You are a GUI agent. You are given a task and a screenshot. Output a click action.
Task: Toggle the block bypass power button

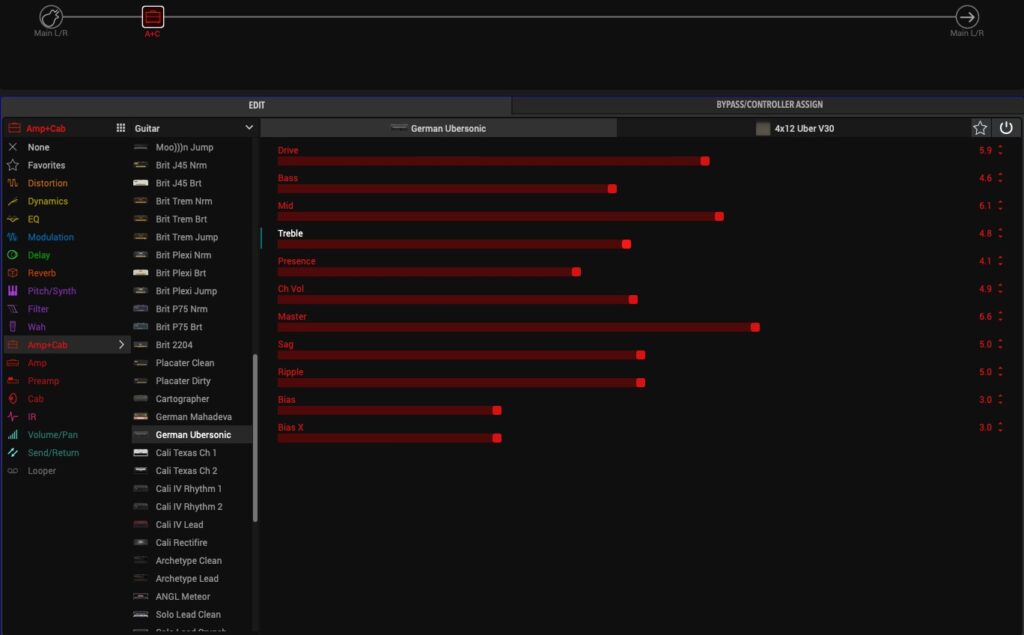(1006, 128)
